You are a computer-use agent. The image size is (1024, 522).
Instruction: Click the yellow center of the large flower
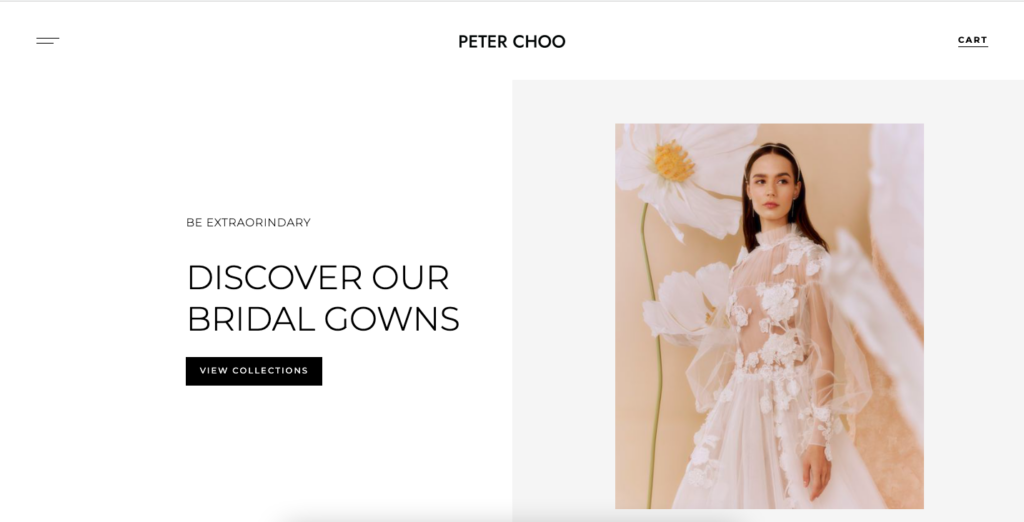pyautogui.click(x=673, y=160)
